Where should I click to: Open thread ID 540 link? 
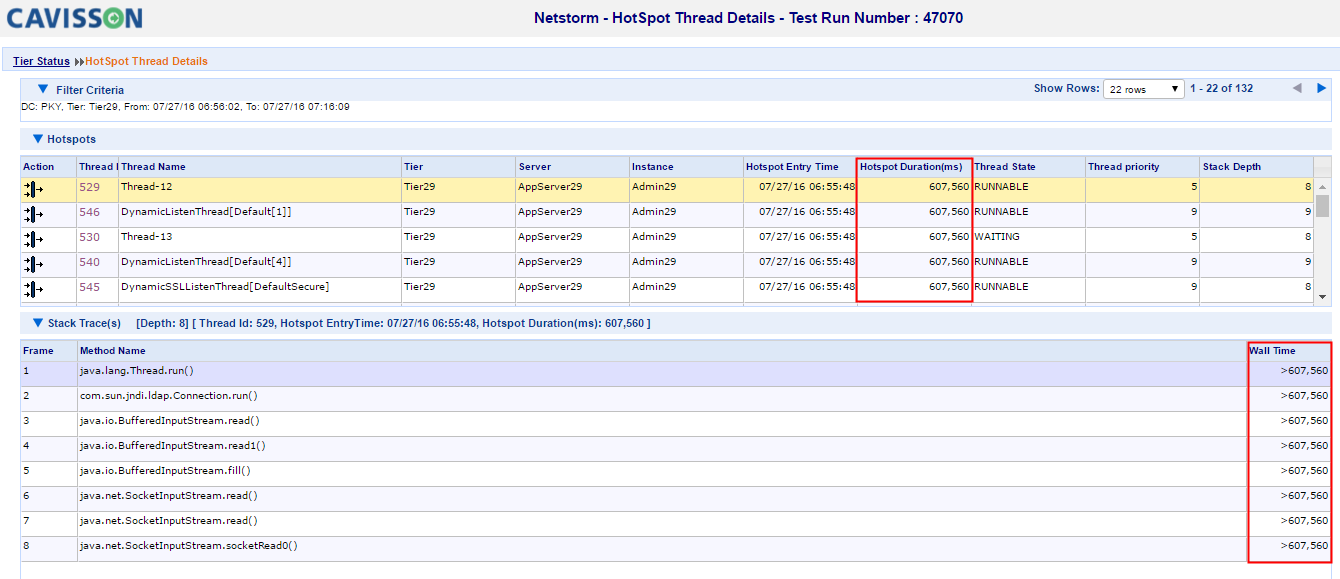pyautogui.click(x=89, y=262)
